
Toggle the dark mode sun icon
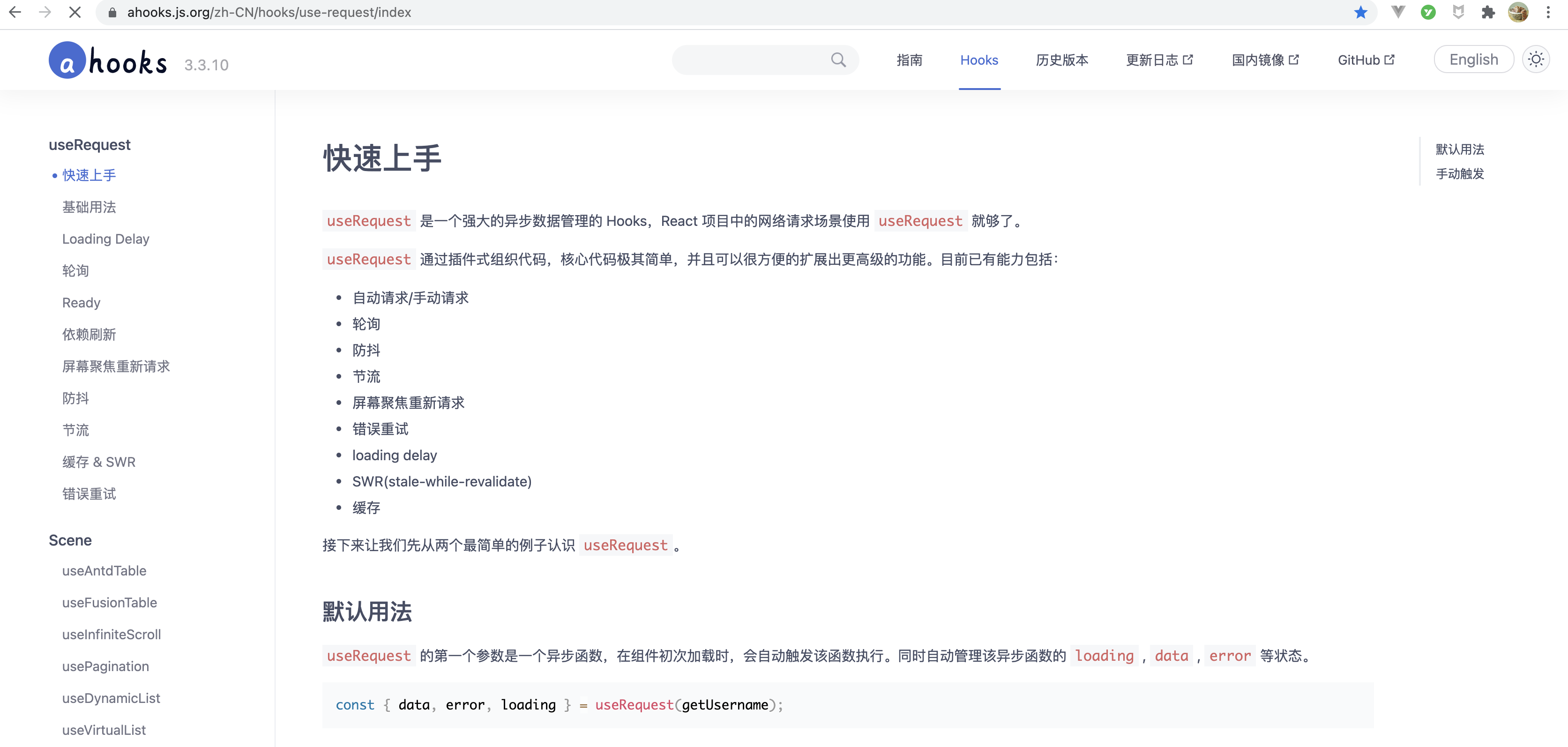tap(1535, 60)
